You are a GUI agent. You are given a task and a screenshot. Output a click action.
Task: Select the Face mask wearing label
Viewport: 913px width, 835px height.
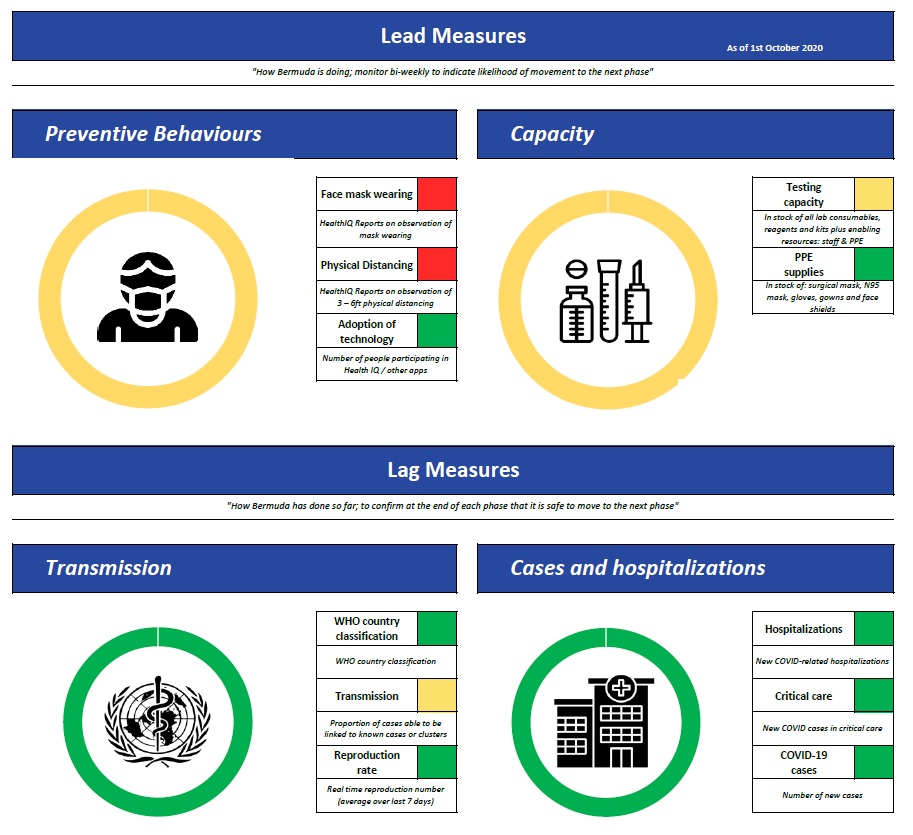pos(366,194)
